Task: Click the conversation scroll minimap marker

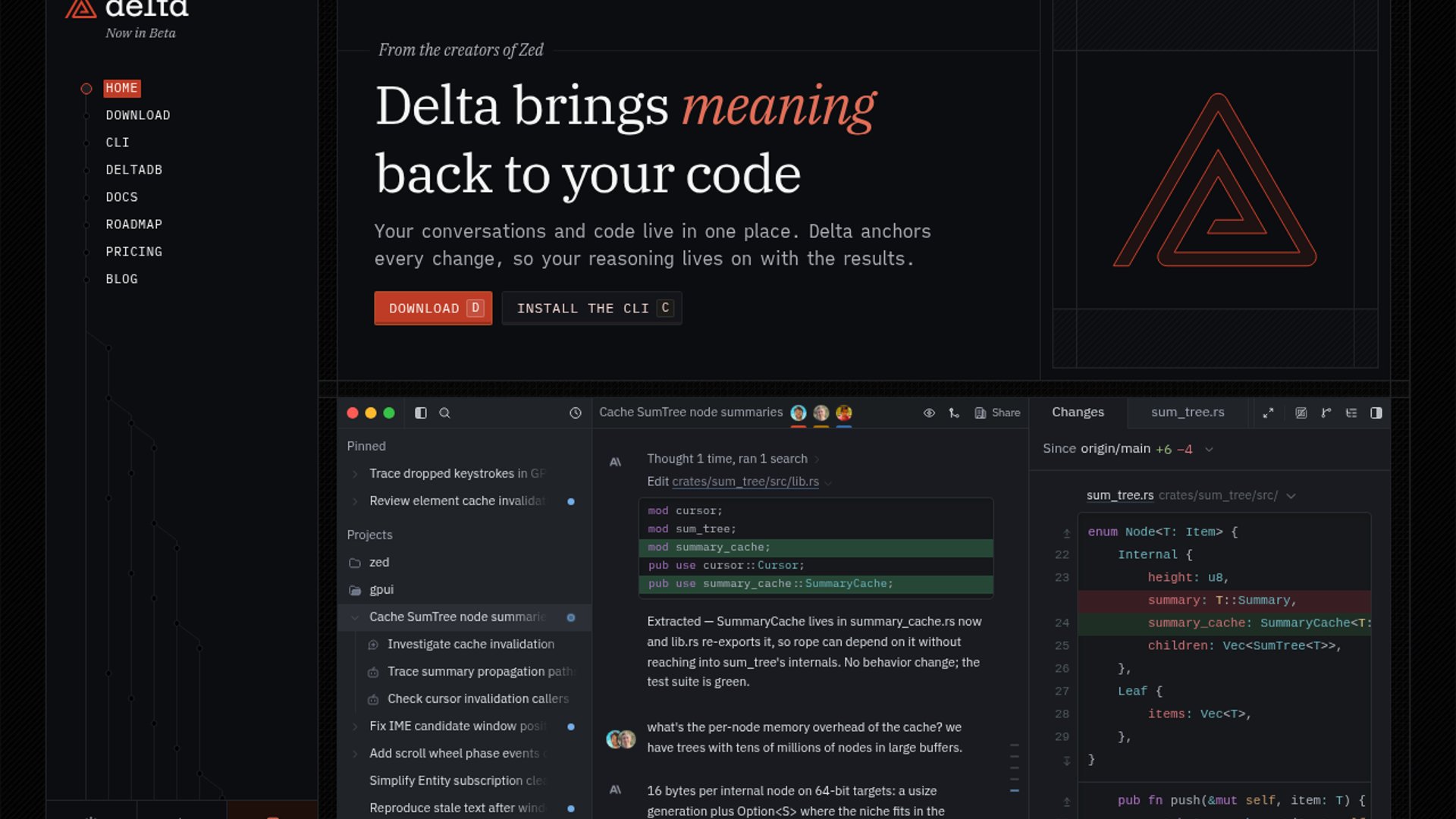Action: pos(1015,791)
